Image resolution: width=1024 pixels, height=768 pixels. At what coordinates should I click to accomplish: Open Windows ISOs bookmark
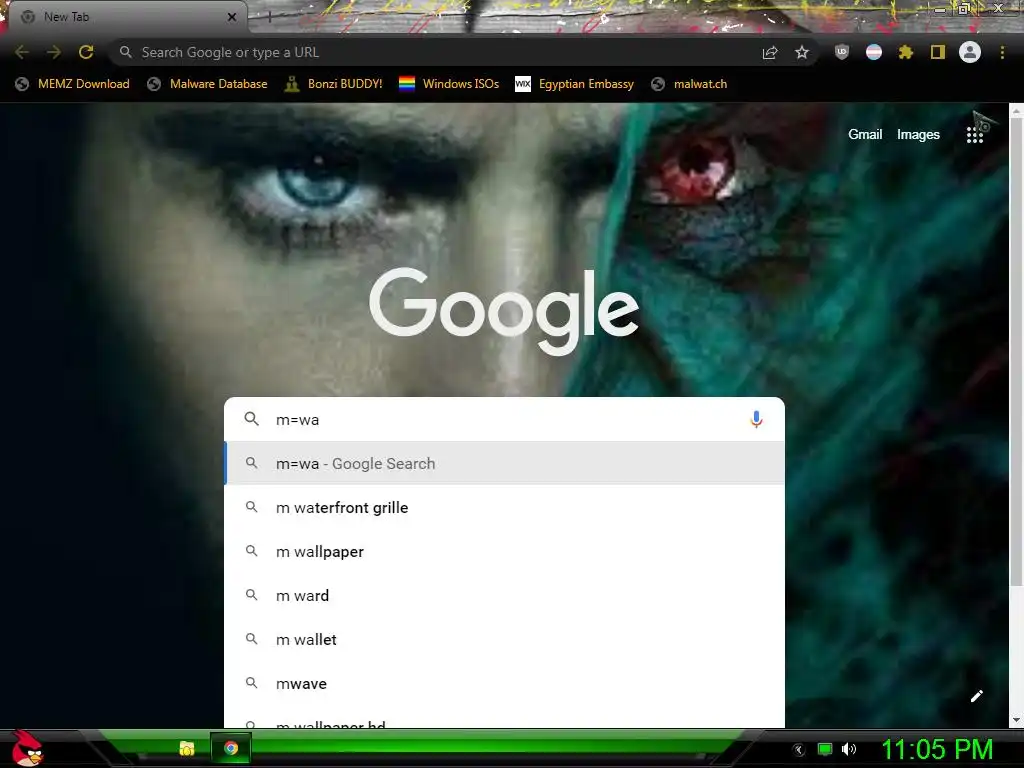pos(449,84)
